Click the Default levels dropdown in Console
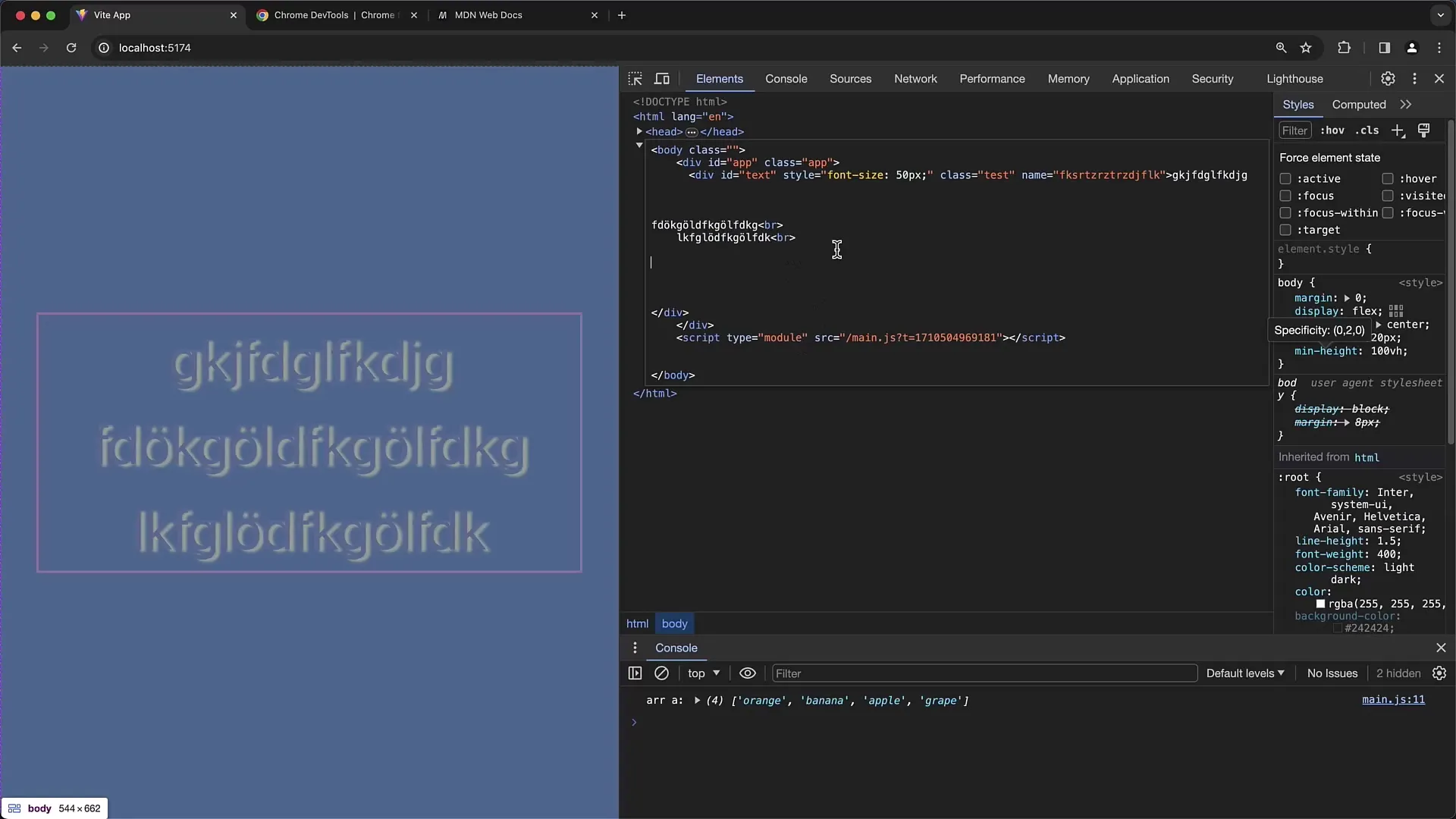Screen dimensions: 1456x819 [x=1244, y=672]
